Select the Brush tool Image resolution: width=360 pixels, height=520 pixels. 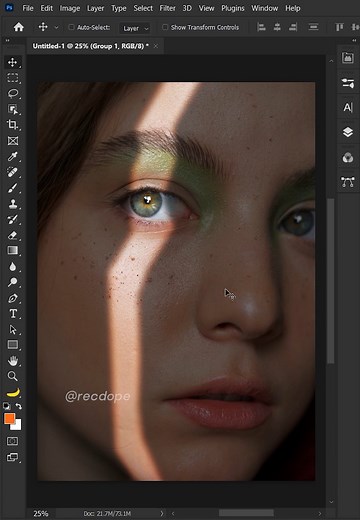(13, 188)
